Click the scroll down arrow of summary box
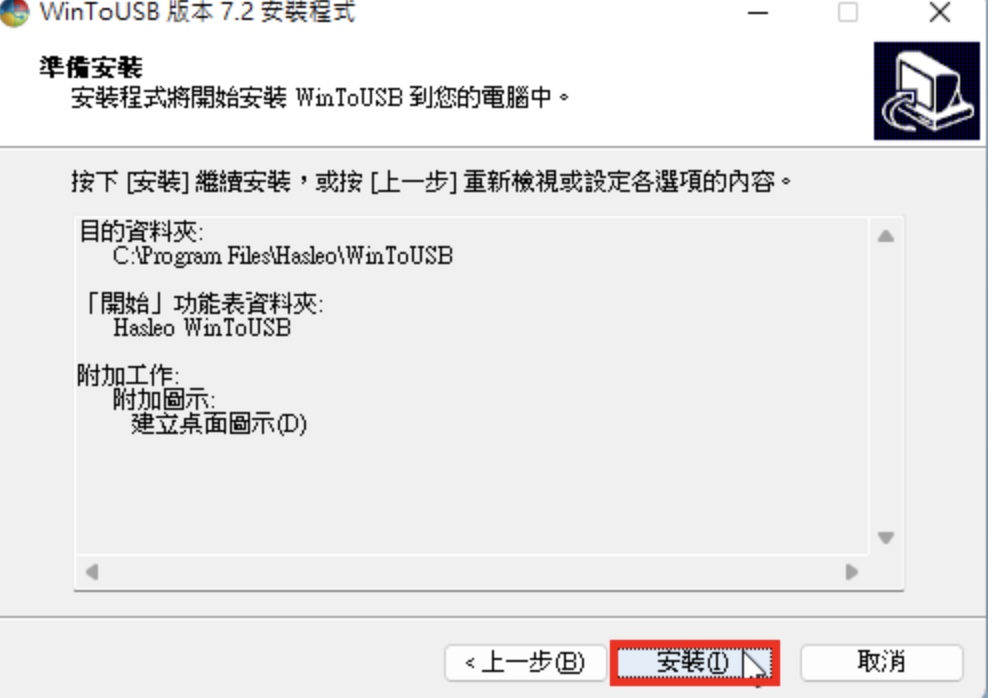This screenshot has height=698, width=994. (x=886, y=538)
